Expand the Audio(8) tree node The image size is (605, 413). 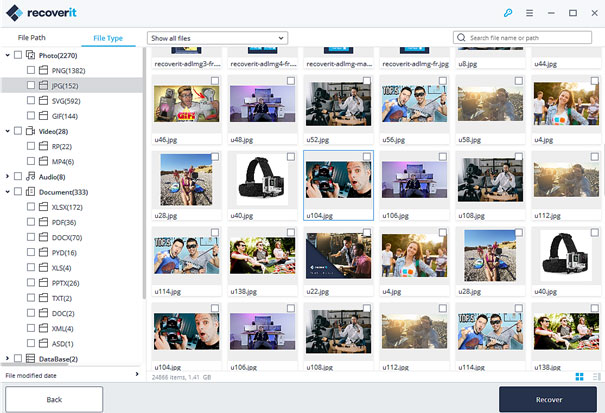(x=8, y=176)
